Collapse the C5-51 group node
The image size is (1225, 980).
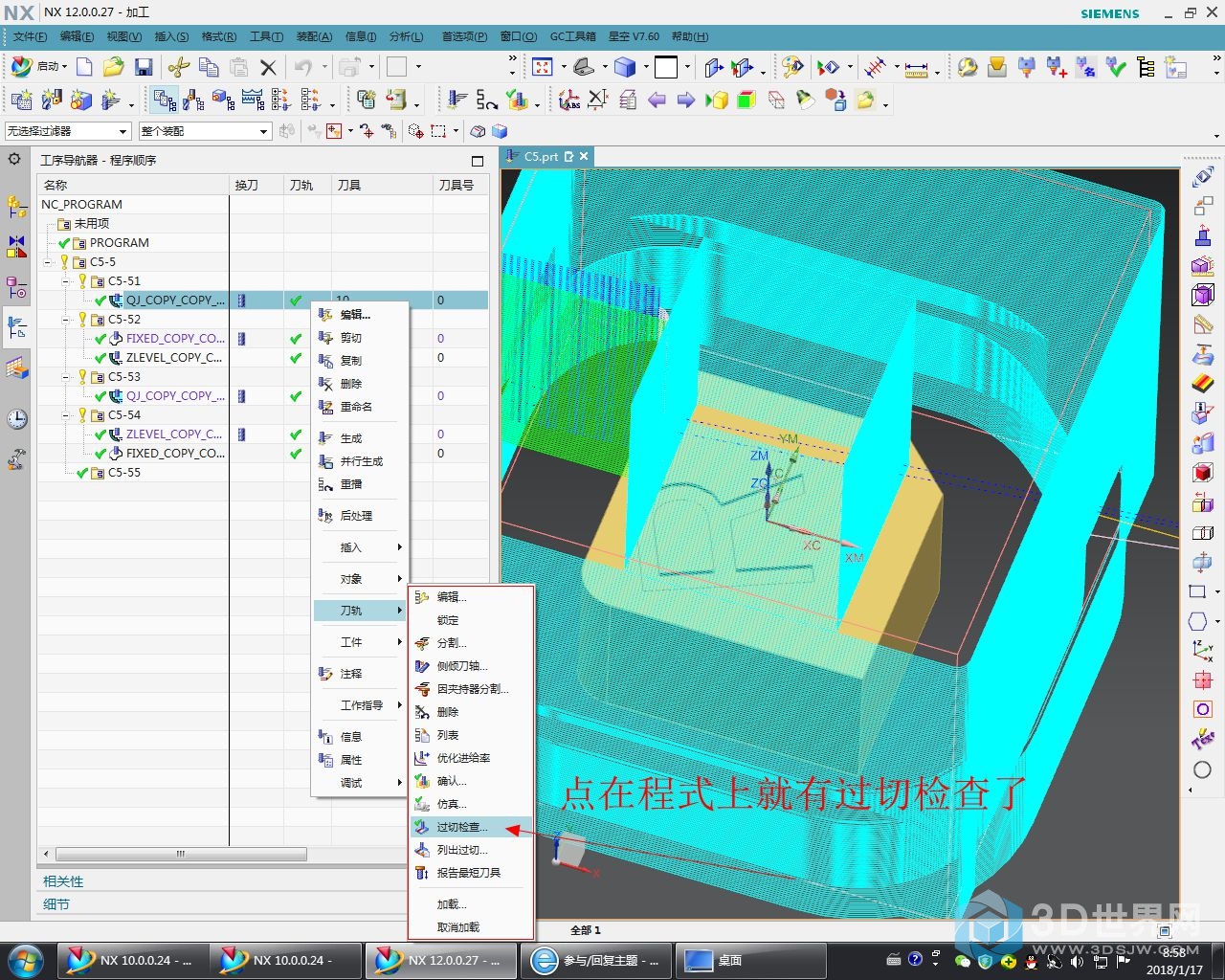(x=66, y=280)
